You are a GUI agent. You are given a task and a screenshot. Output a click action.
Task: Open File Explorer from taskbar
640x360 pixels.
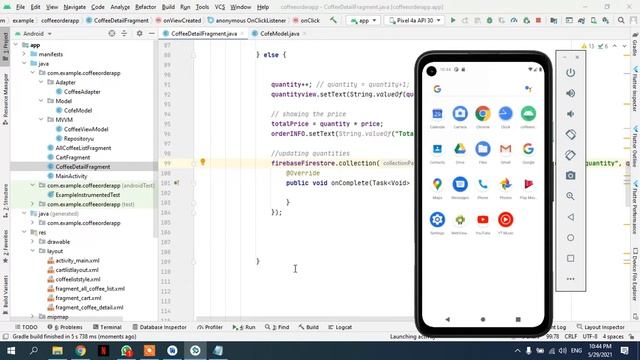pos(57,351)
